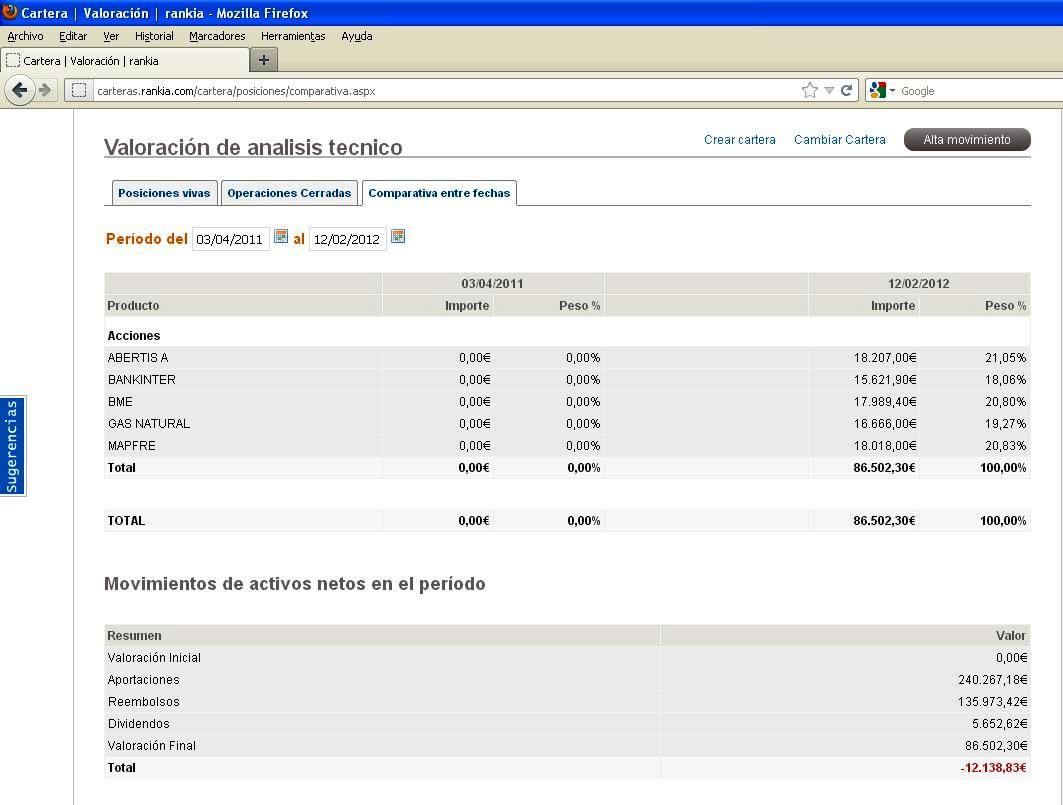Open a new tab with plus button
Image resolution: width=1063 pixels, height=805 pixels.
tap(264, 60)
